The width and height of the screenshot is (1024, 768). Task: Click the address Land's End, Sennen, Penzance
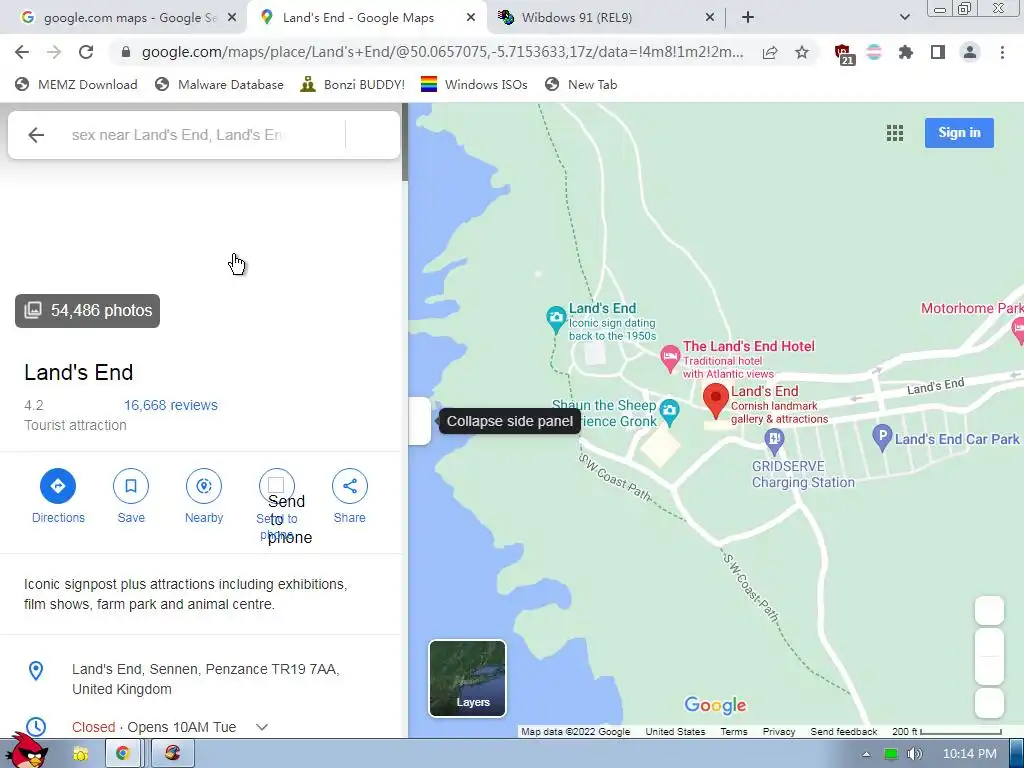coord(206,679)
